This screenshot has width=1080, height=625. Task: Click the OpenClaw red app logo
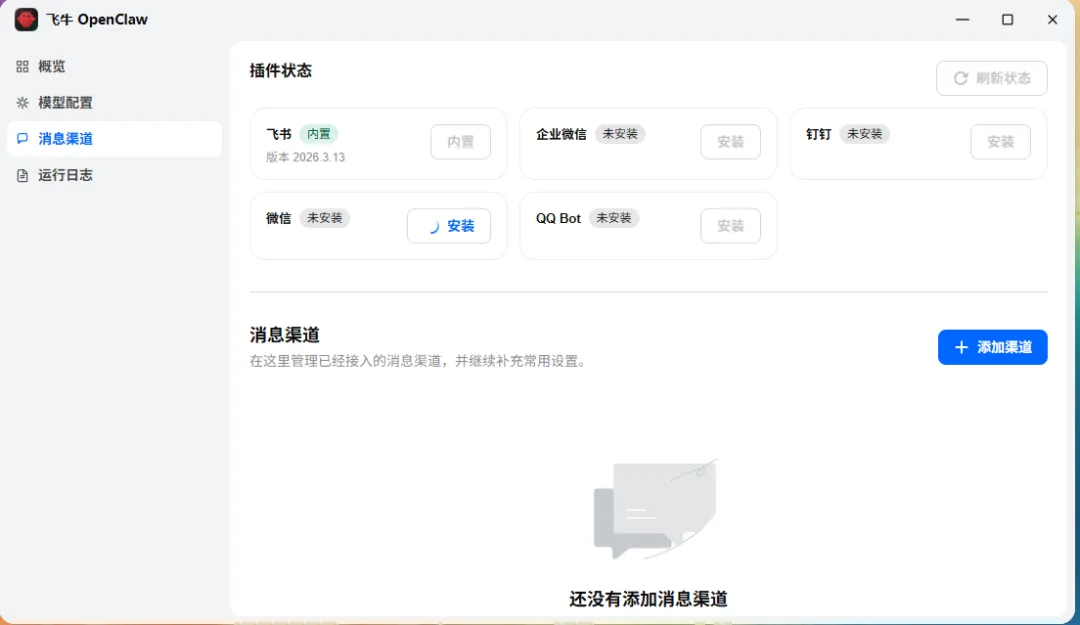pyautogui.click(x=26, y=19)
